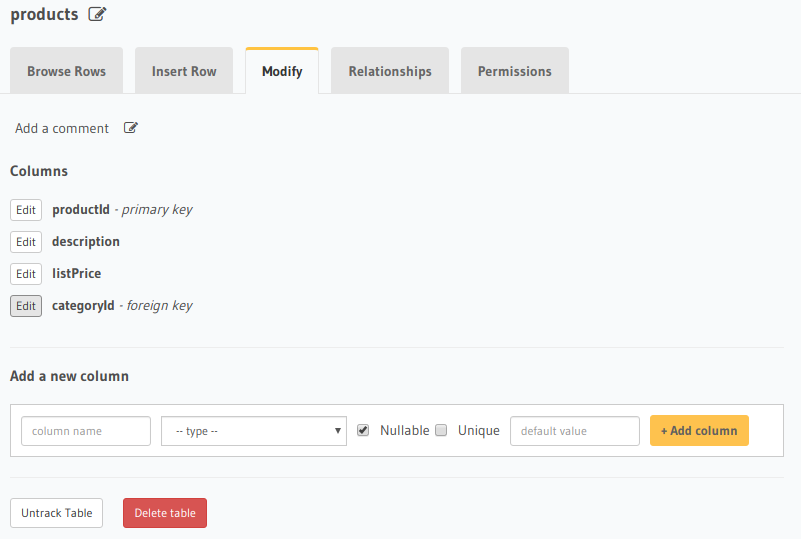Viewport: 801px width, 539px height.
Task: Edit the categoryId foreign key column
Action: click(x=26, y=306)
